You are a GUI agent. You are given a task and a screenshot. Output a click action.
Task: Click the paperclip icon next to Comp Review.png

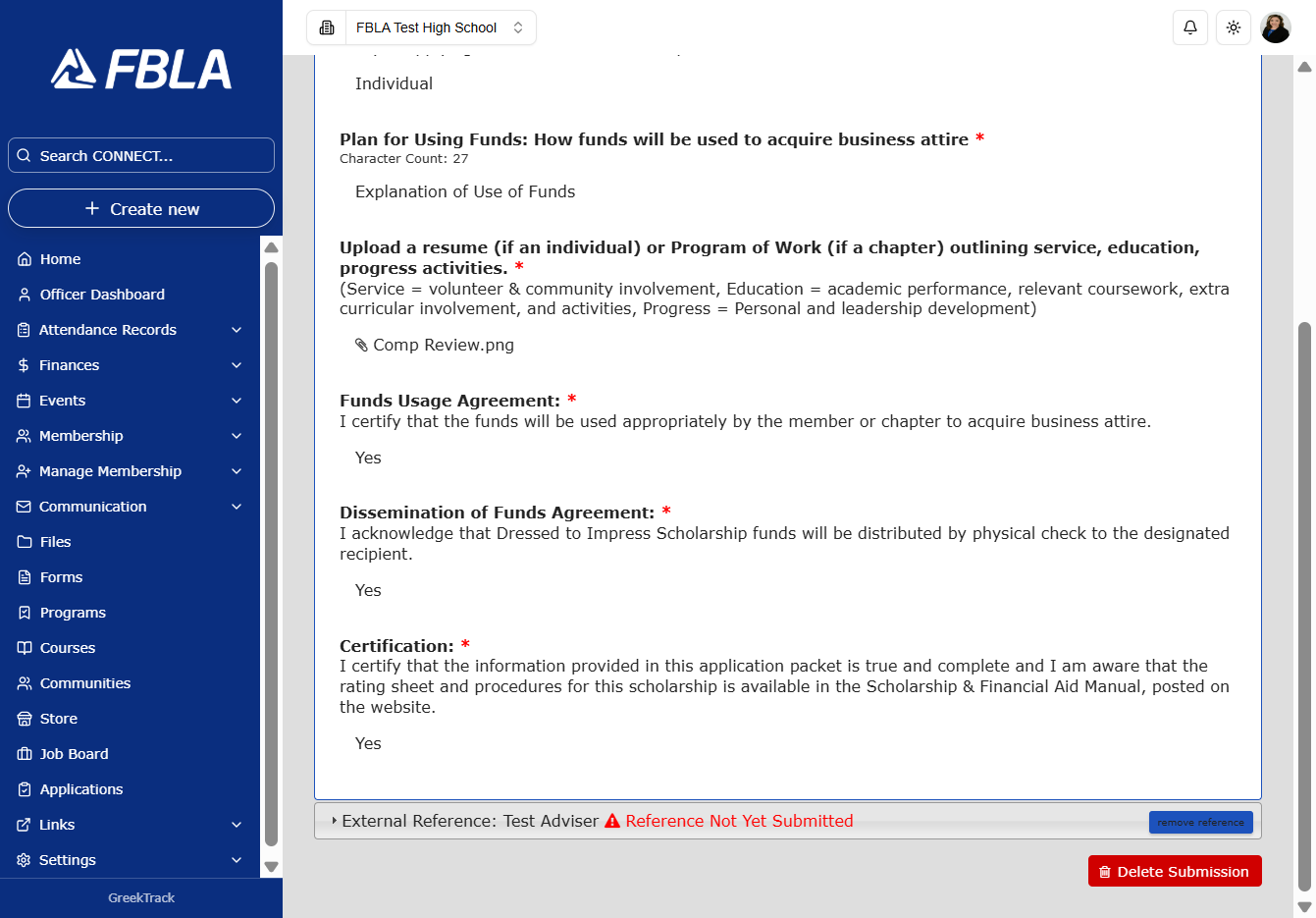pos(361,345)
